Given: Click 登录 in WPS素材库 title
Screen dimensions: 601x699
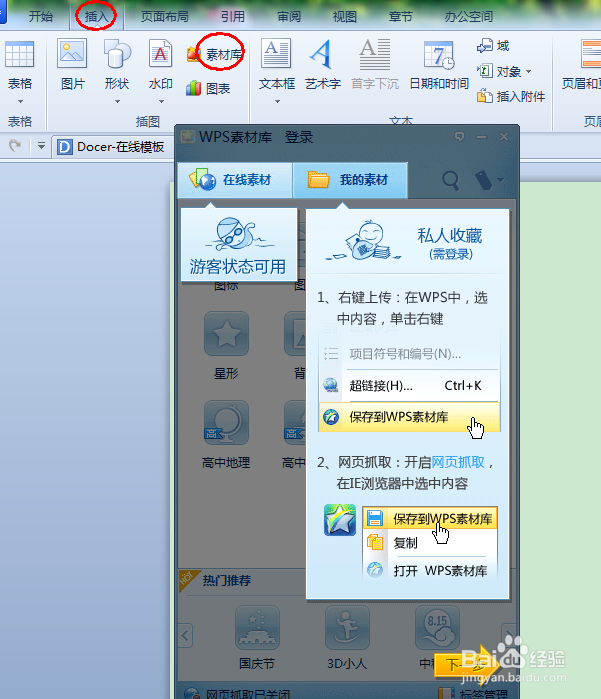Looking at the screenshot, I should 299,137.
